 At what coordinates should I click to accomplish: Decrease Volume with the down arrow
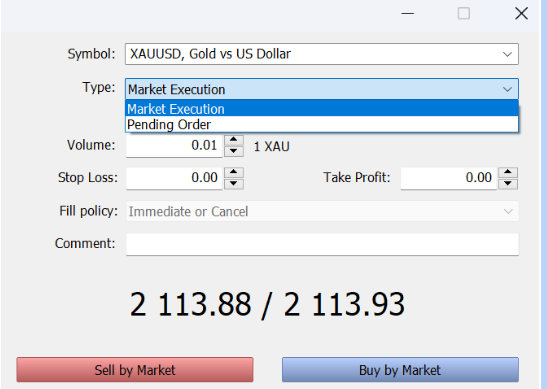[234, 151]
